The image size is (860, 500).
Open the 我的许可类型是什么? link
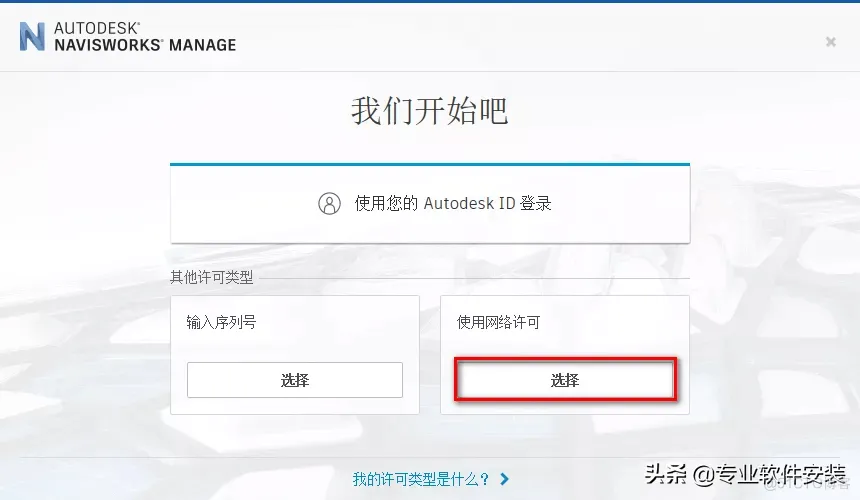[421, 479]
